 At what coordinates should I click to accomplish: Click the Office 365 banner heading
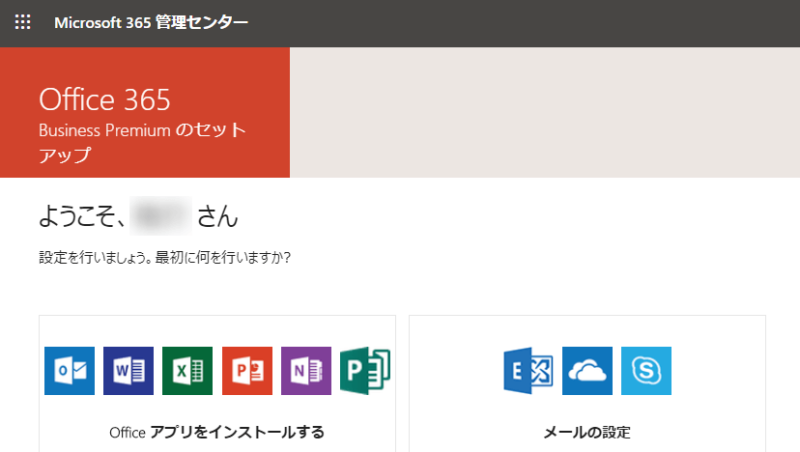pyautogui.click(x=105, y=99)
